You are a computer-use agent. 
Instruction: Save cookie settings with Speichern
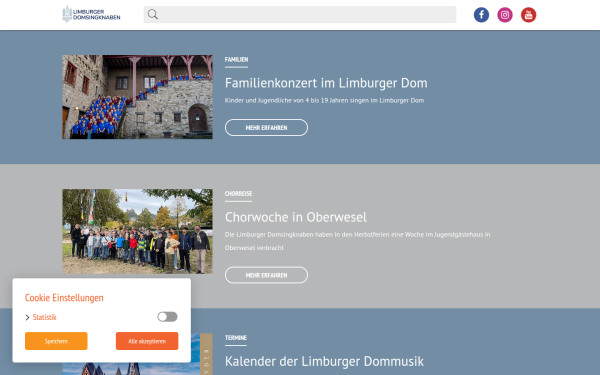(56, 341)
